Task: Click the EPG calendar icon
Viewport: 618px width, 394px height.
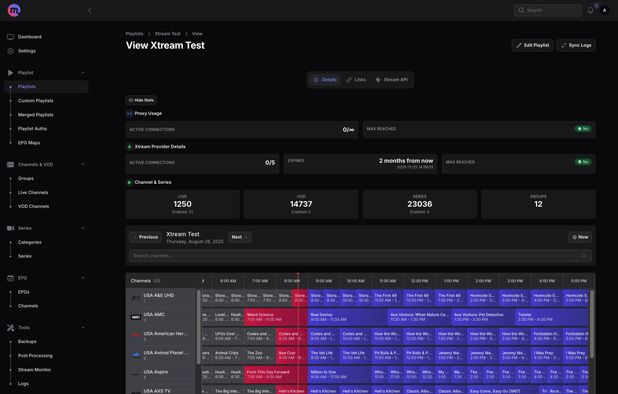Action: pyautogui.click(x=11, y=278)
